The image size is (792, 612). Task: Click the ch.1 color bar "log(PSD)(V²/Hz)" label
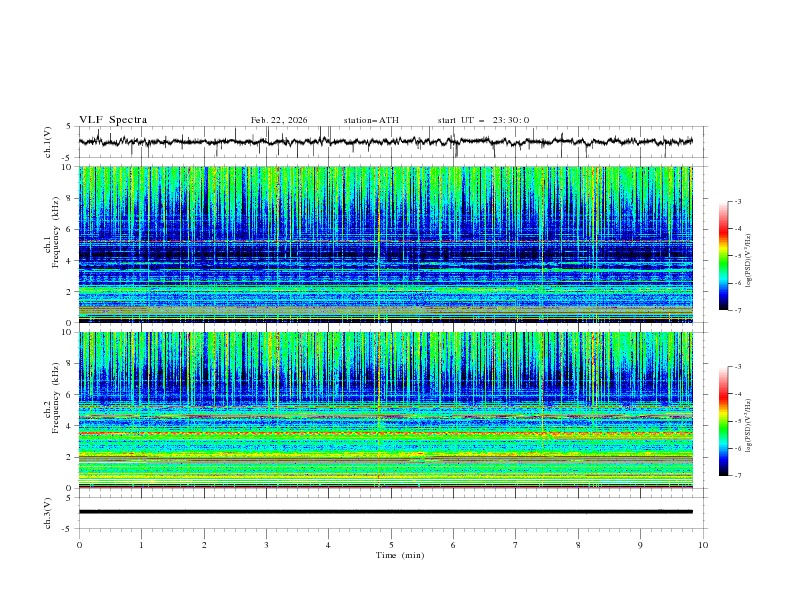coord(748,261)
